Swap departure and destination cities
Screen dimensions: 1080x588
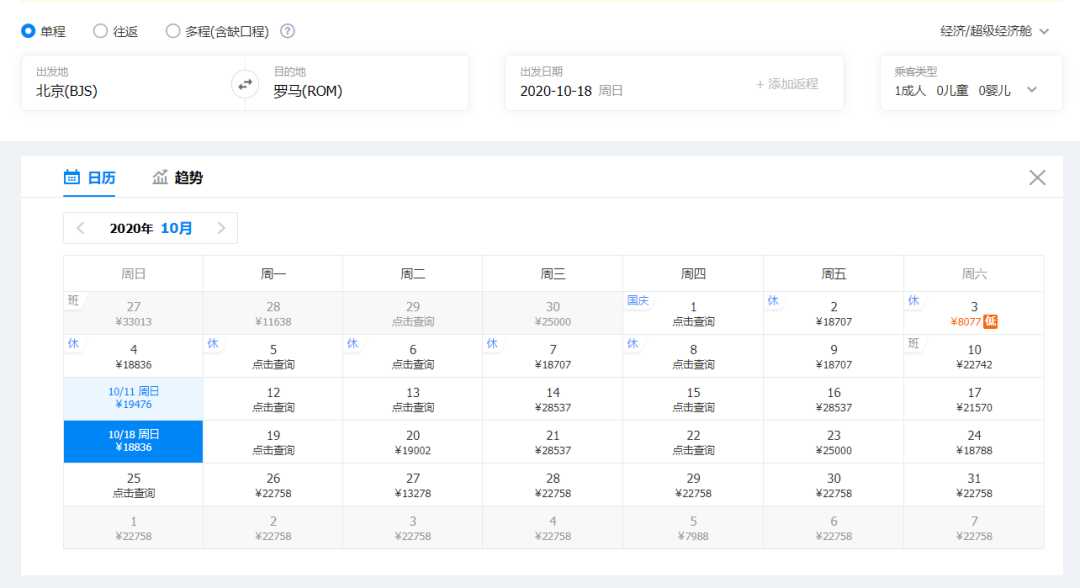pos(245,85)
